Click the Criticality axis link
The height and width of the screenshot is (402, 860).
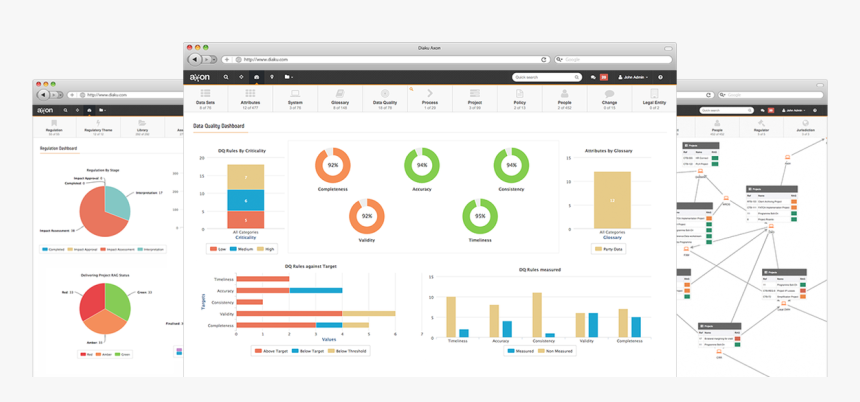(x=246, y=237)
